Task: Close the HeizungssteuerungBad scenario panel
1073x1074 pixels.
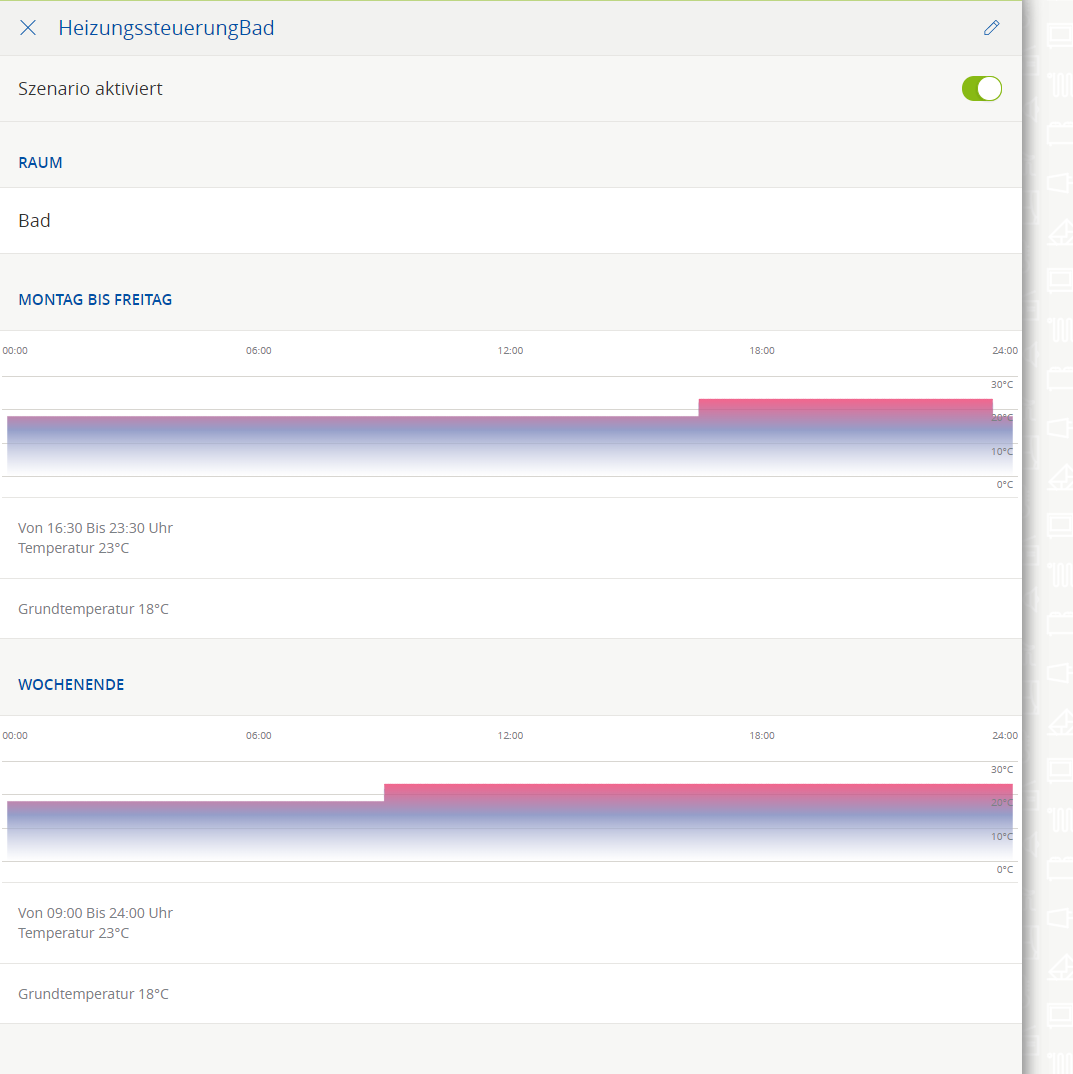Action: click(x=28, y=28)
